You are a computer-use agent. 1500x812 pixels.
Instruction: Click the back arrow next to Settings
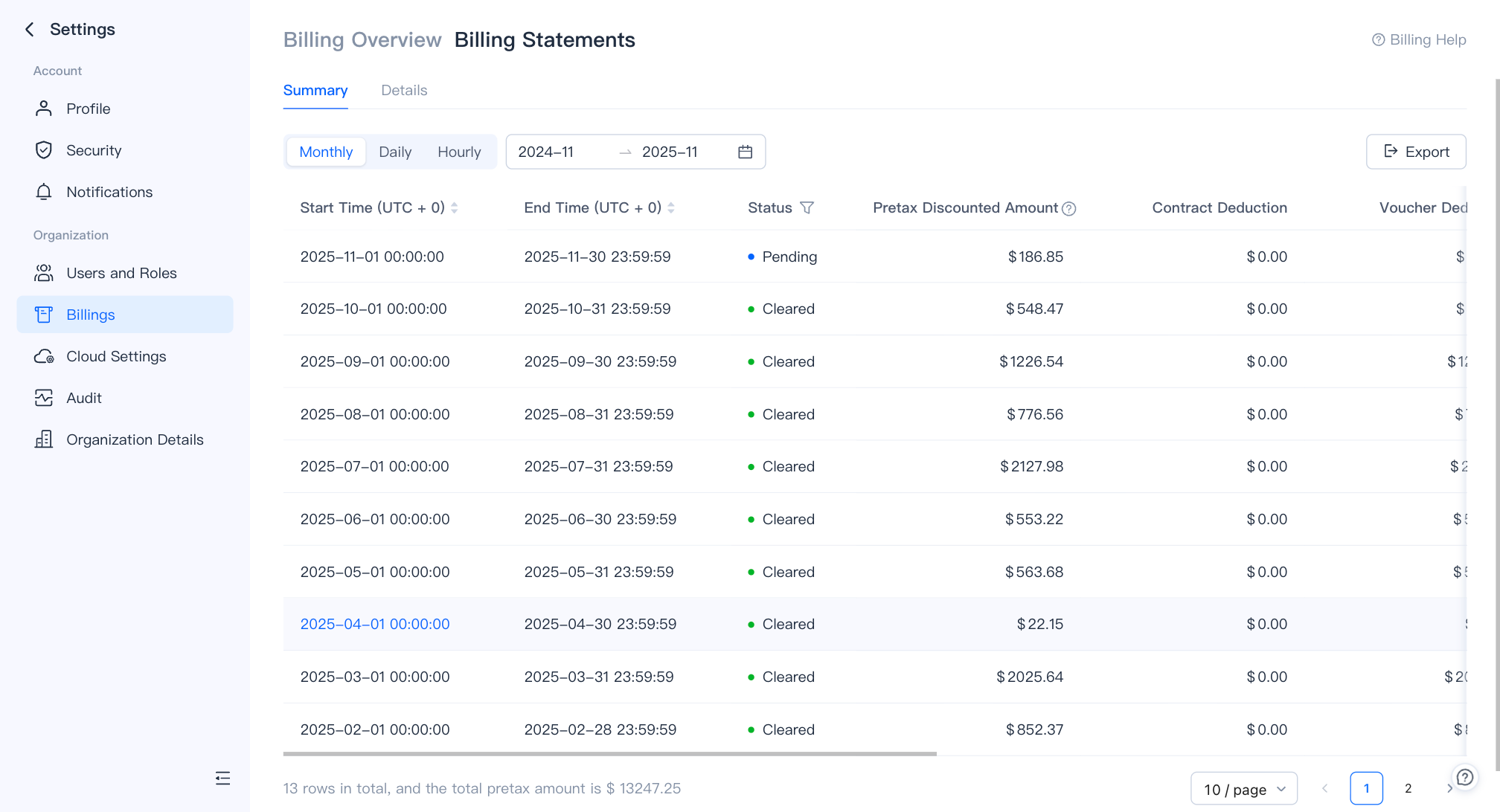[x=28, y=29]
